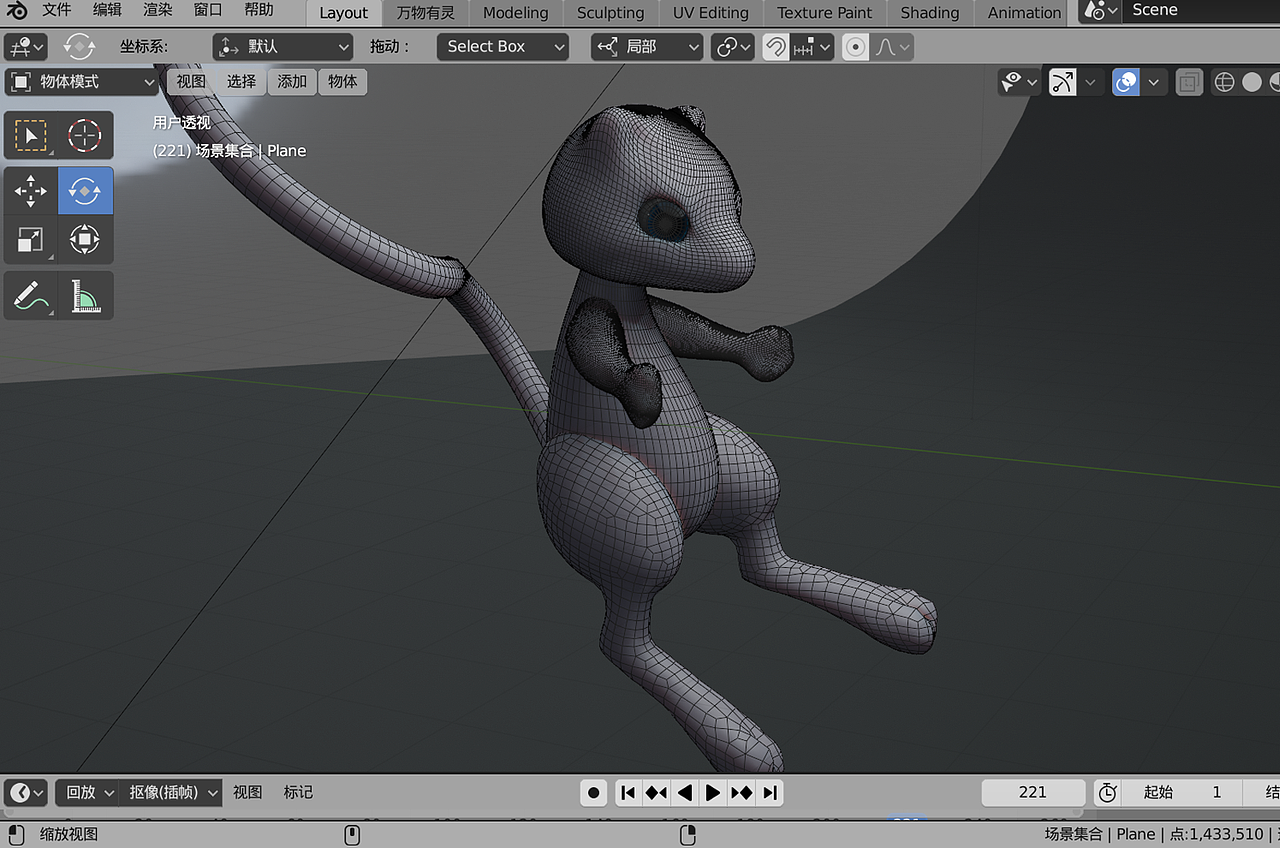Switch to wireframe shading mode
This screenshot has width=1280, height=848.
(x=1224, y=82)
